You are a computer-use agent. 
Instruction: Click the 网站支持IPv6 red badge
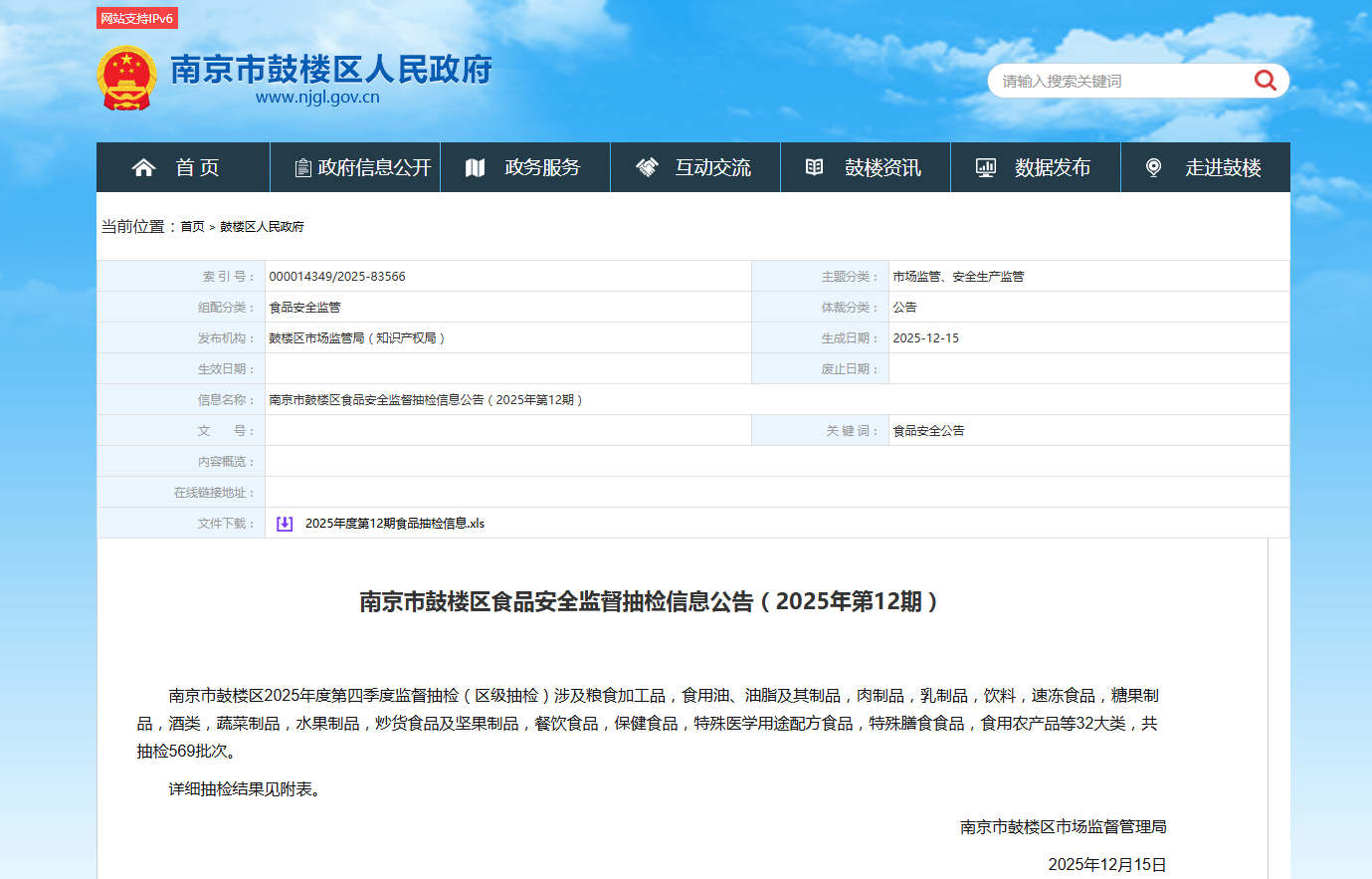[x=136, y=18]
